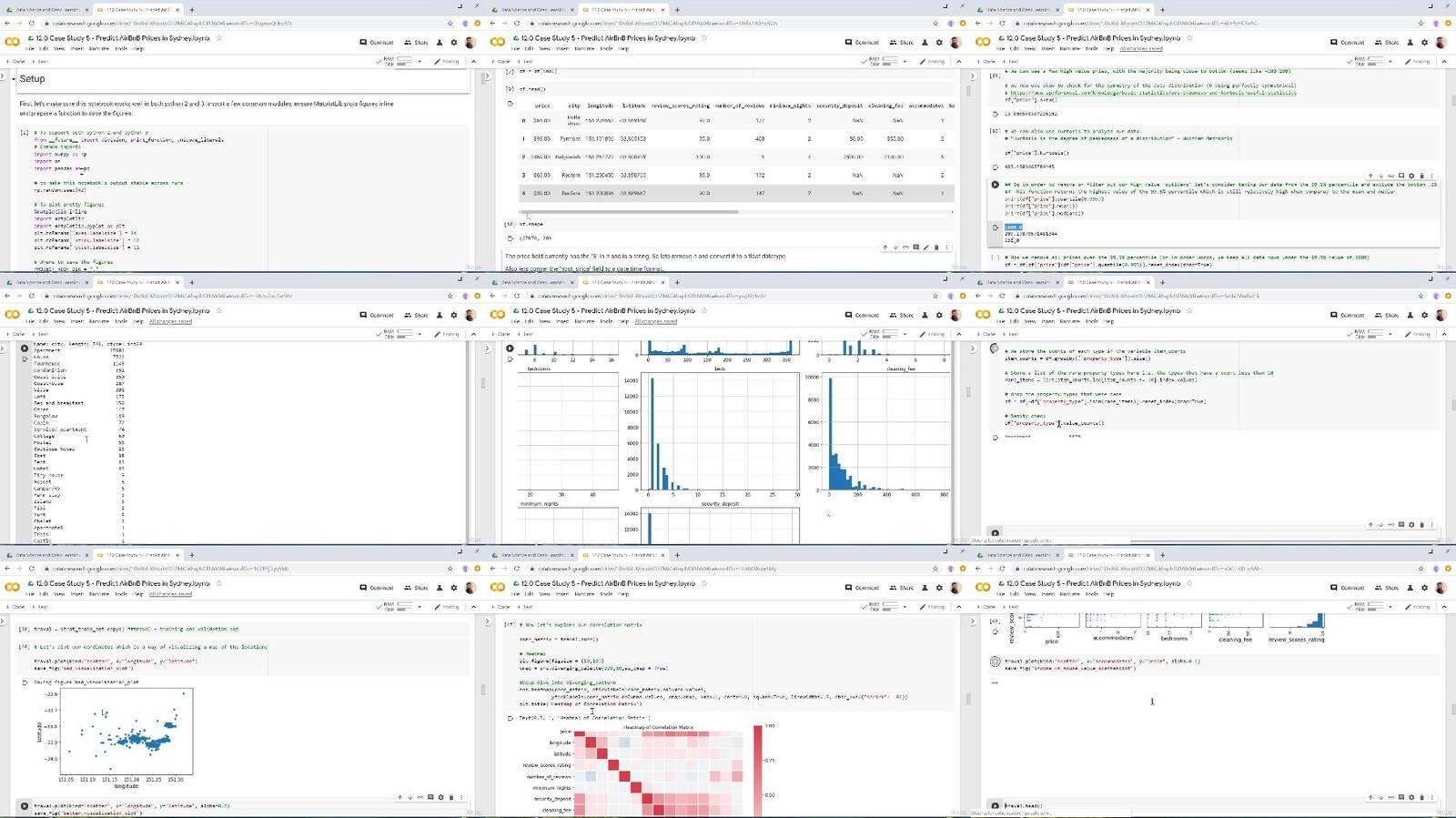The image size is (1456, 818).
Task: Open the Help menu in the kurtosis window
Action: coord(1108,49)
